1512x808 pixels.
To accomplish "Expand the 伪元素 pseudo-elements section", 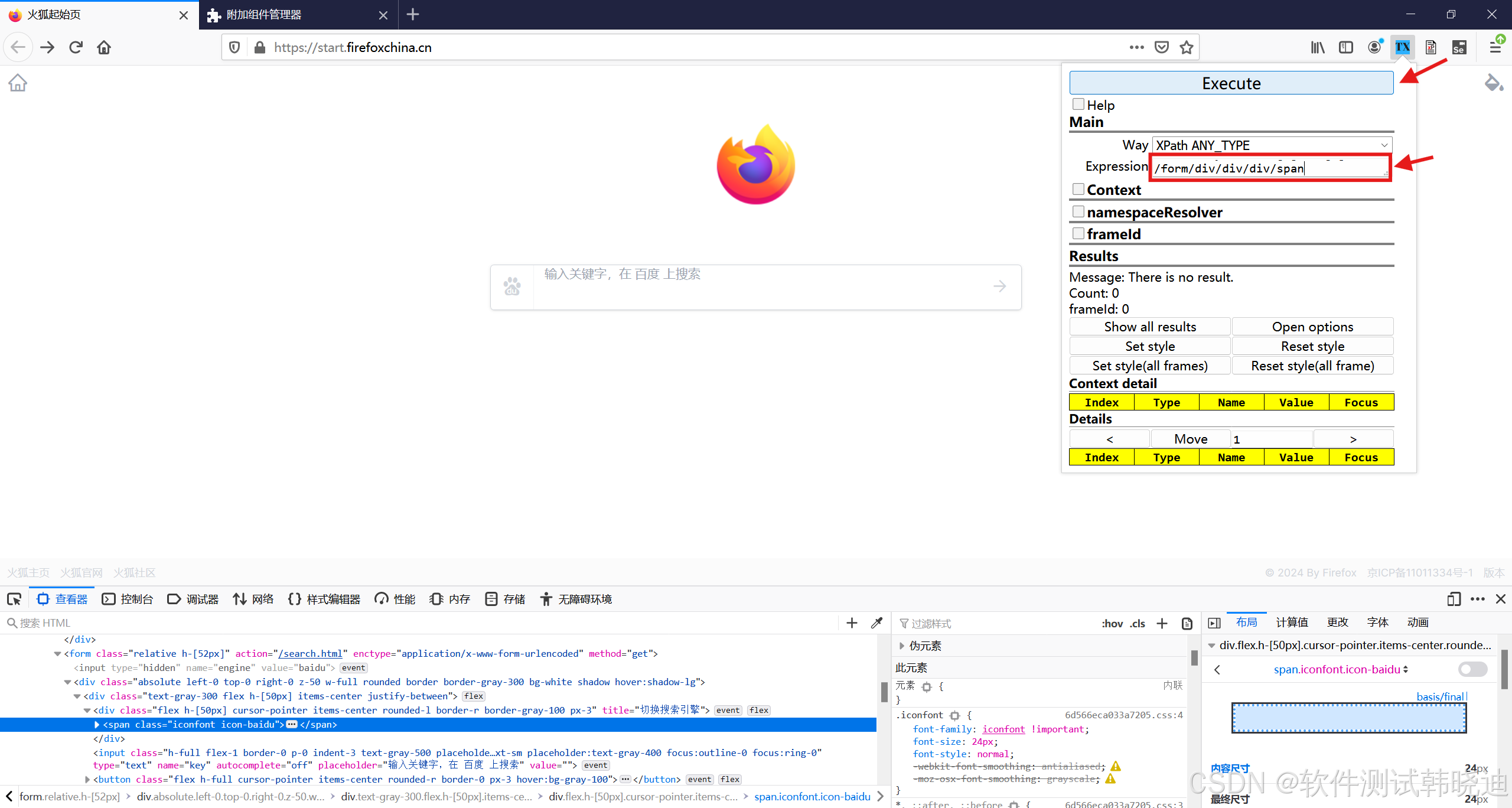I will point(902,646).
